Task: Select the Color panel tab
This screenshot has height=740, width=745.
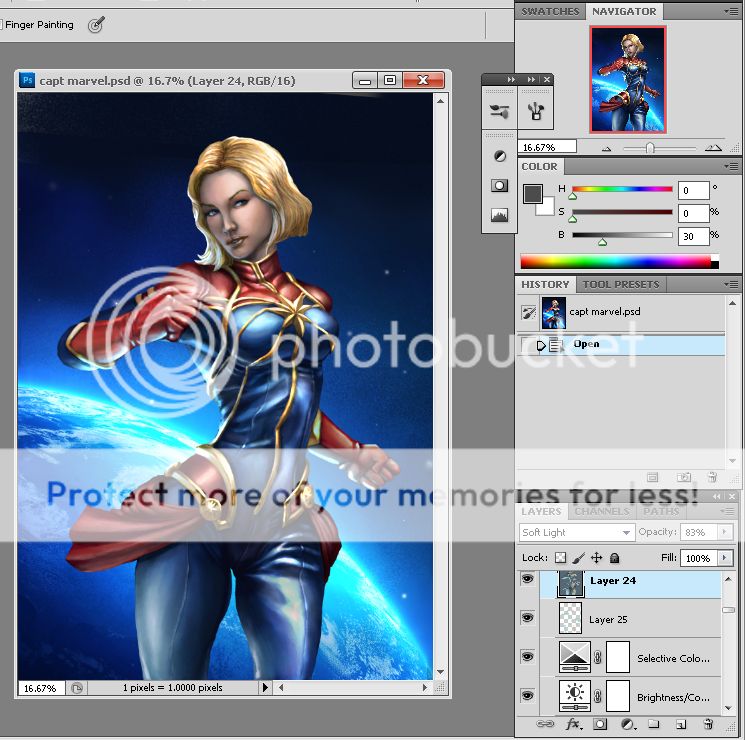Action: point(539,166)
